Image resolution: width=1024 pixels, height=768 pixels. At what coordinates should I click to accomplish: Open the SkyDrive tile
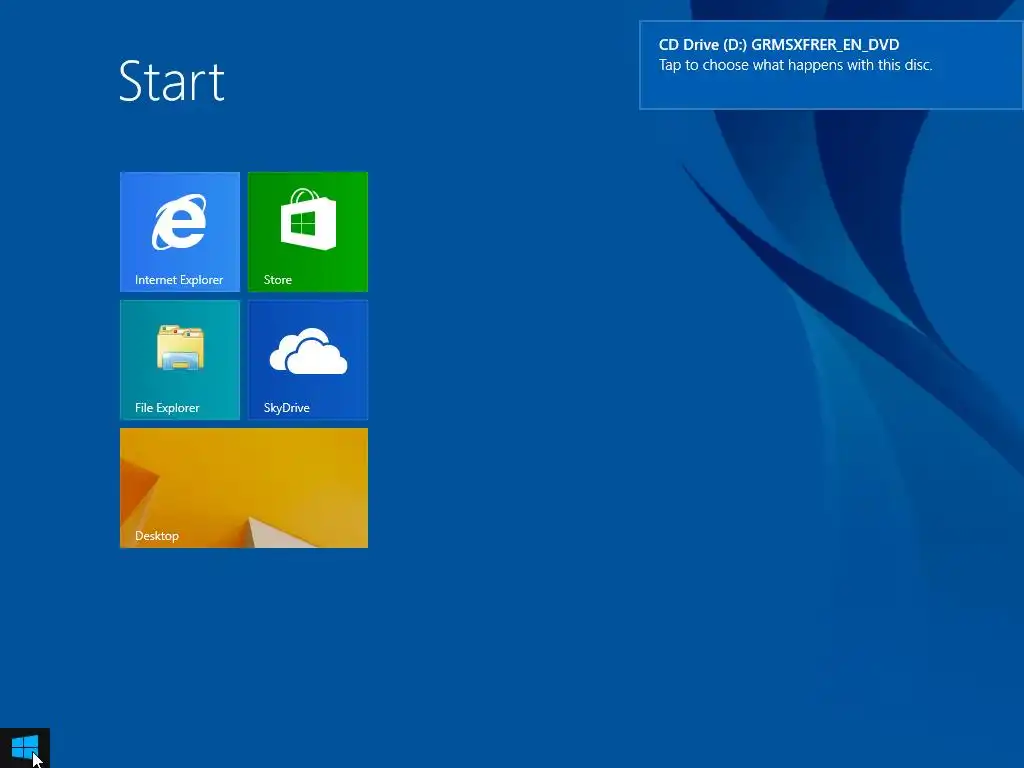(308, 360)
